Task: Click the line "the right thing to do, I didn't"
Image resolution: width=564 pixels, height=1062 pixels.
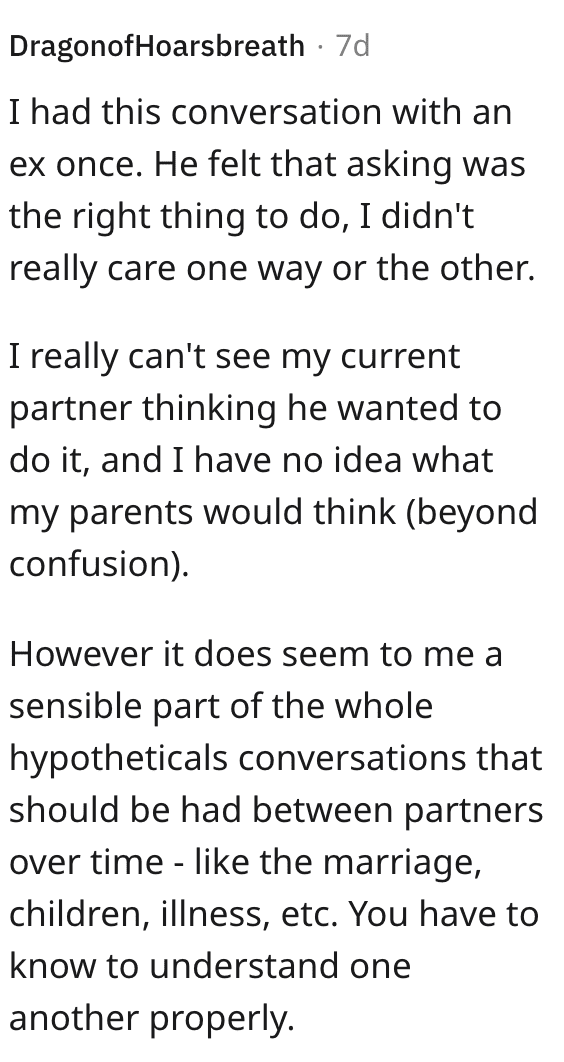Action: tap(242, 217)
